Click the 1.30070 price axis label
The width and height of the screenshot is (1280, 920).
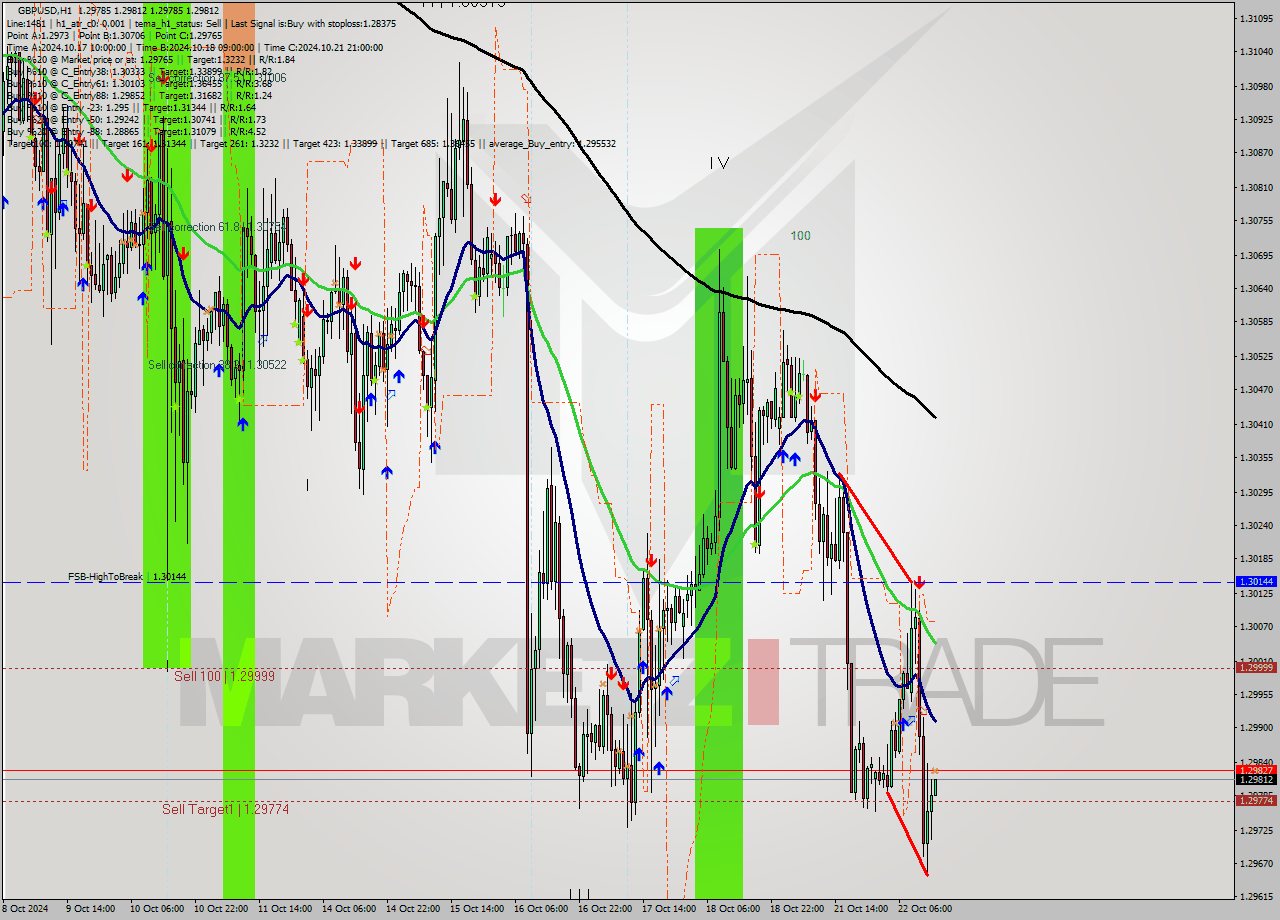coord(1255,627)
